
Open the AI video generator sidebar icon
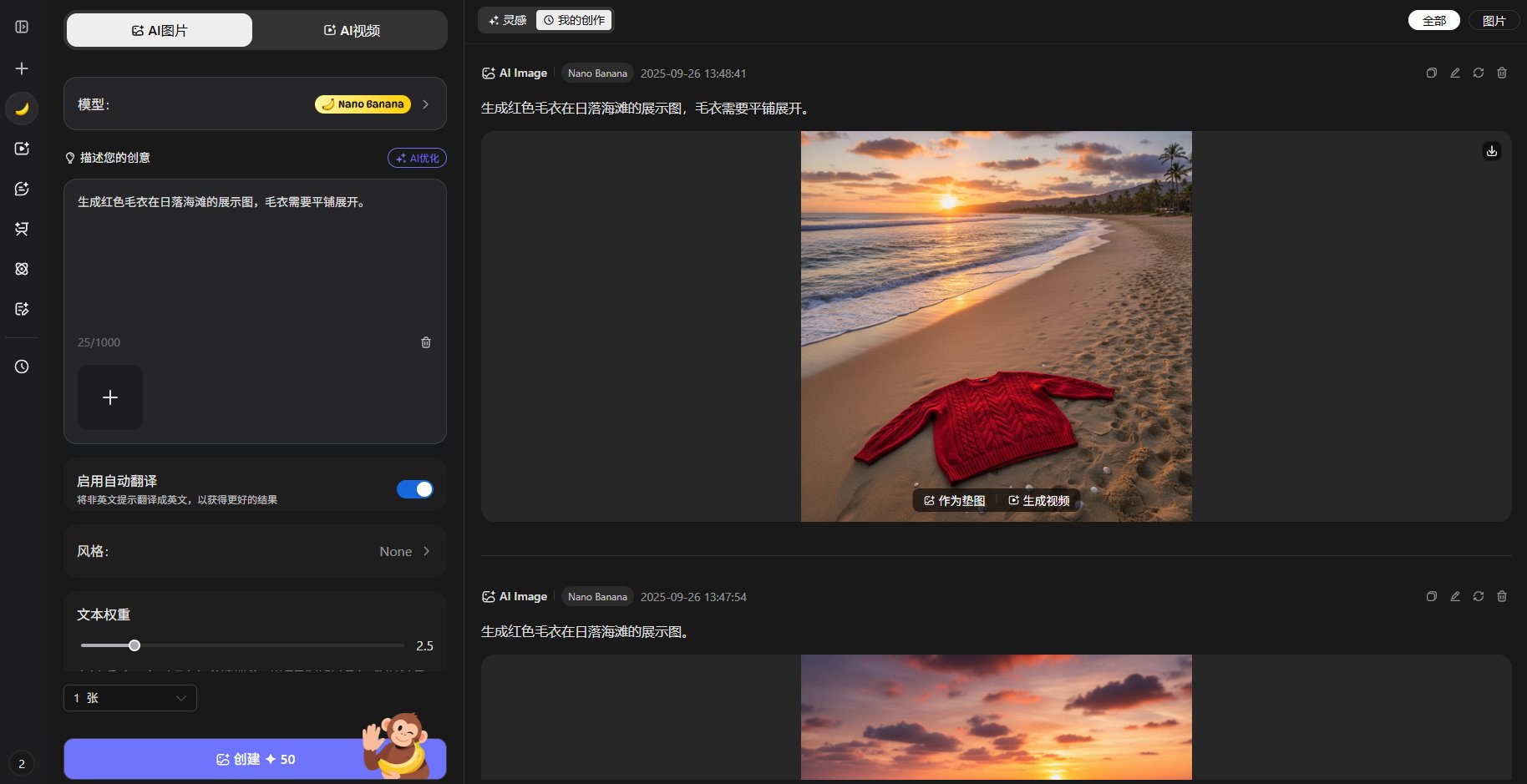point(22,149)
